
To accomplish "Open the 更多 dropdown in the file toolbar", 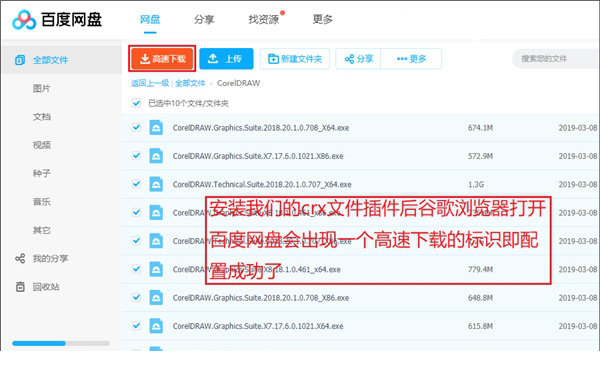I will pyautogui.click(x=411, y=59).
